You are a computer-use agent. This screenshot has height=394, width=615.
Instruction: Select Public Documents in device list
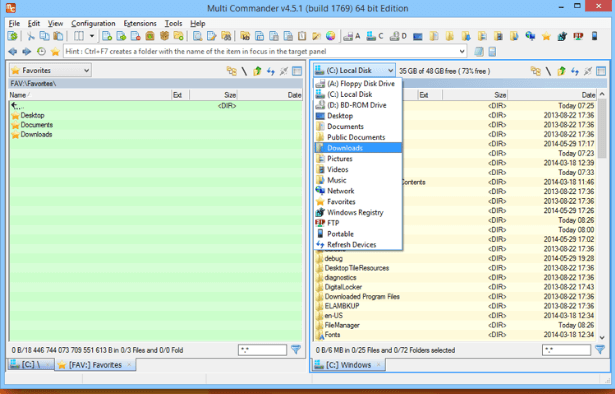click(358, 137)
